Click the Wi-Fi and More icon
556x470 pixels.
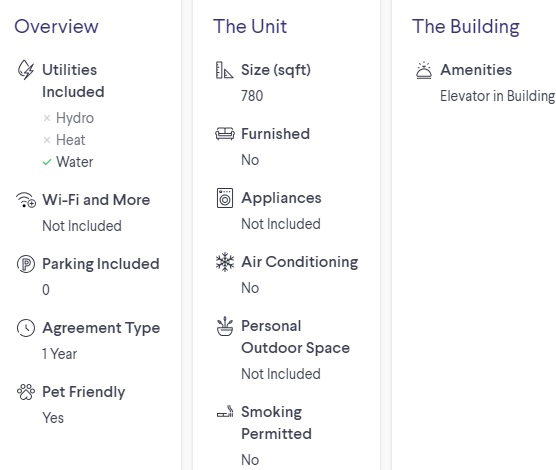pos(26,200)
